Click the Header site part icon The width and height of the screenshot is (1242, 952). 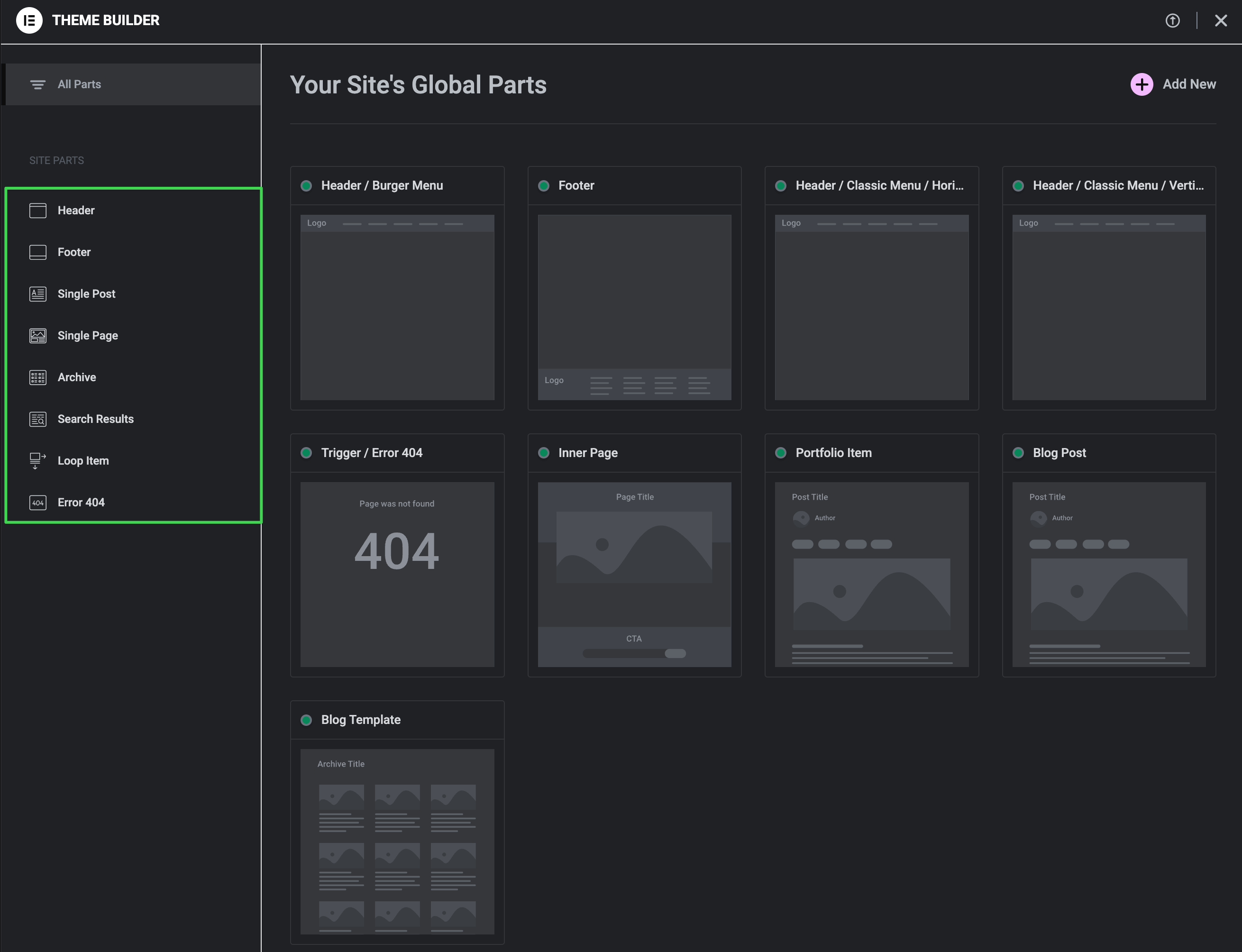(x=38, y=211)
